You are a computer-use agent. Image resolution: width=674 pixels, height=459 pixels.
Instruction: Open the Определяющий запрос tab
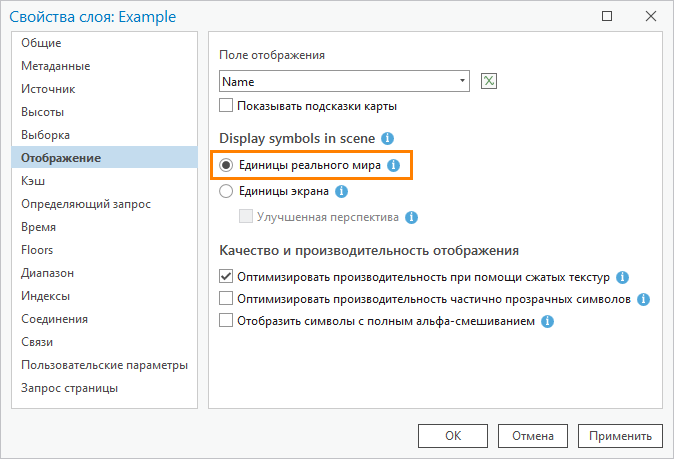86,204
